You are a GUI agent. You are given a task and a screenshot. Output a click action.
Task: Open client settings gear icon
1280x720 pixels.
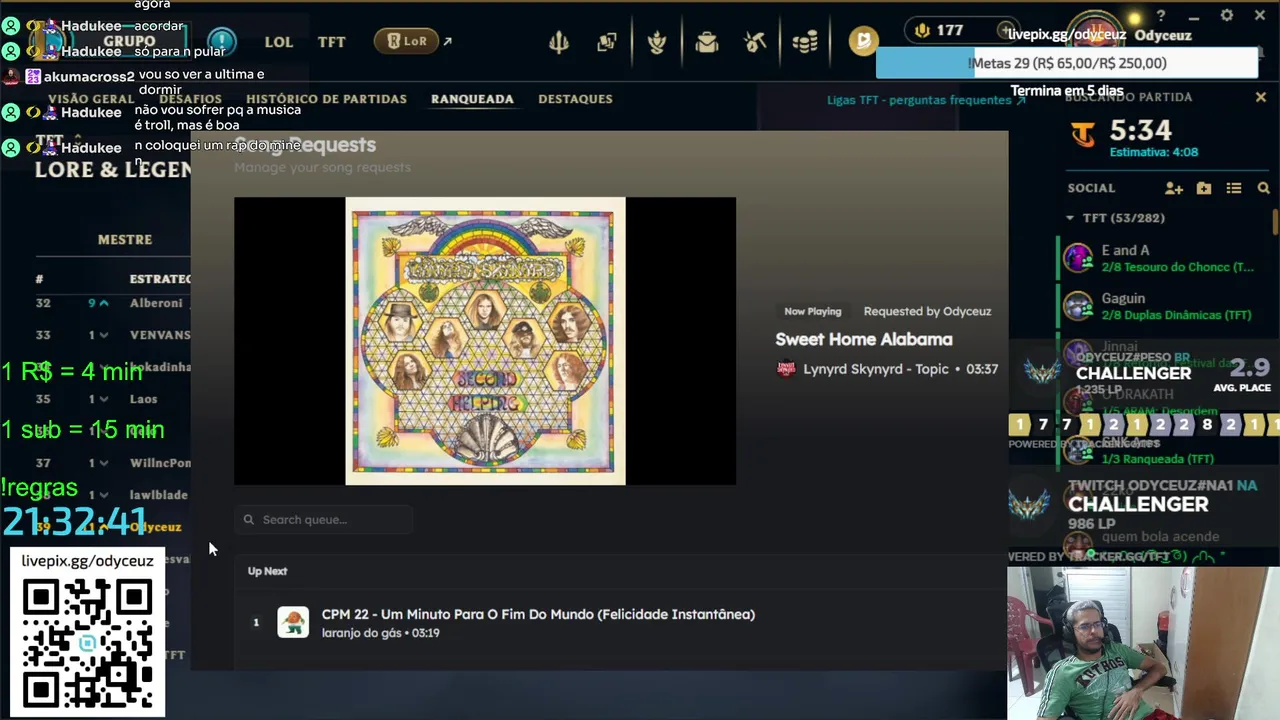coord(1227,16)
